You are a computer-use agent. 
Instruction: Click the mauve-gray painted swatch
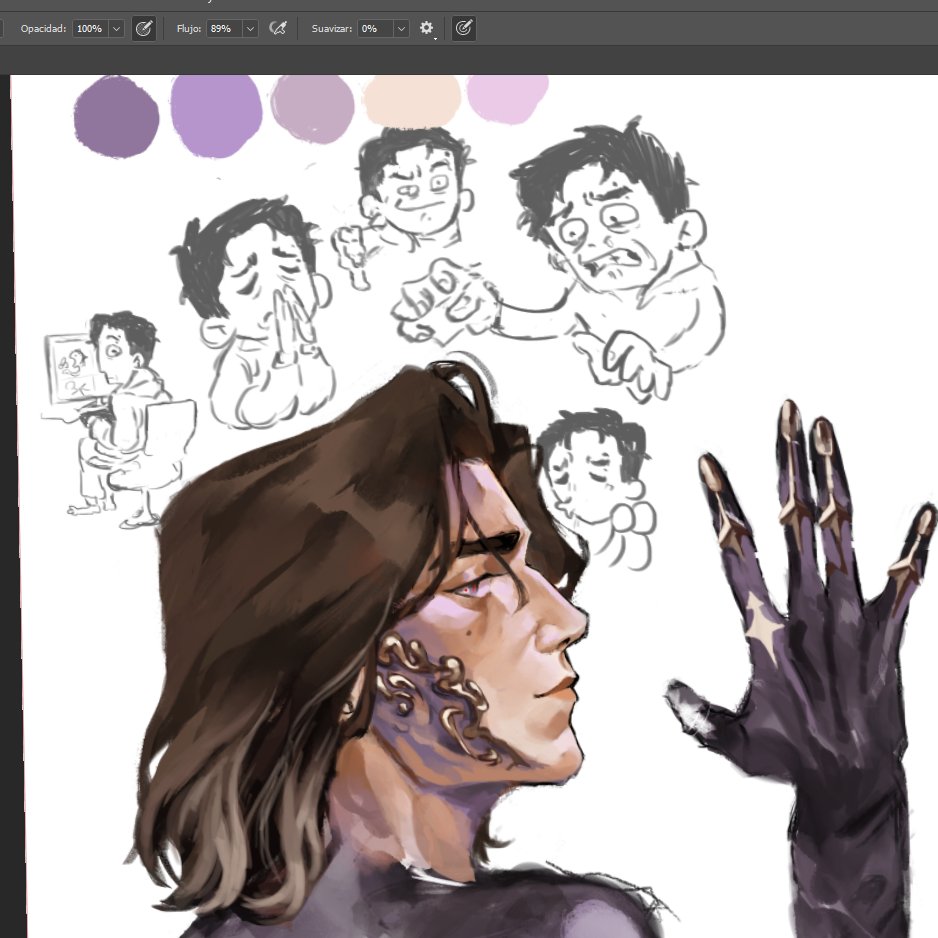click(x=312, y=109)
